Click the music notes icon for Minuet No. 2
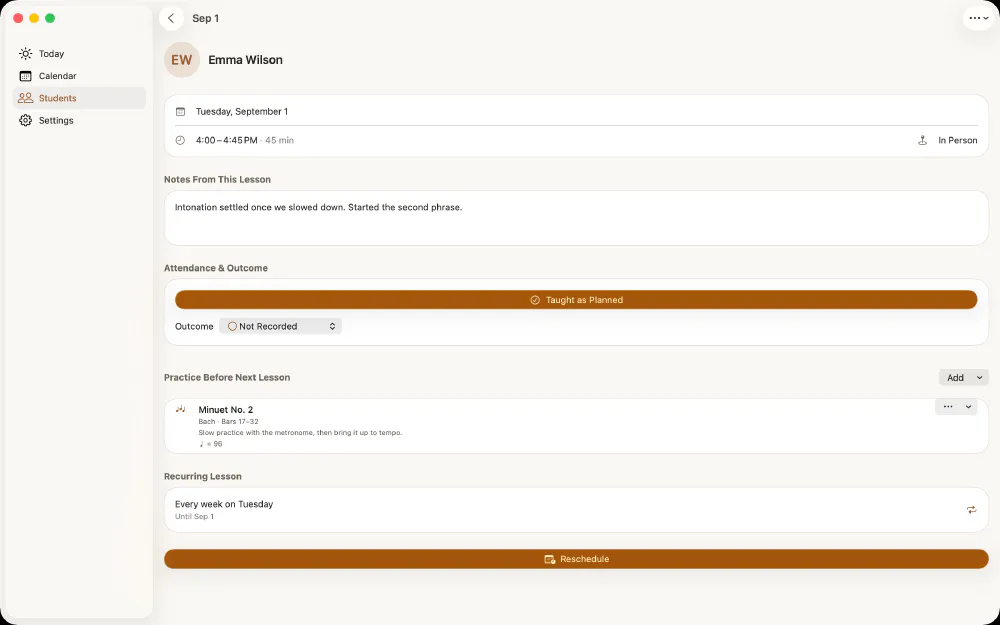The height and width of the screenshot is (625, 1000). tap(181, 409)
